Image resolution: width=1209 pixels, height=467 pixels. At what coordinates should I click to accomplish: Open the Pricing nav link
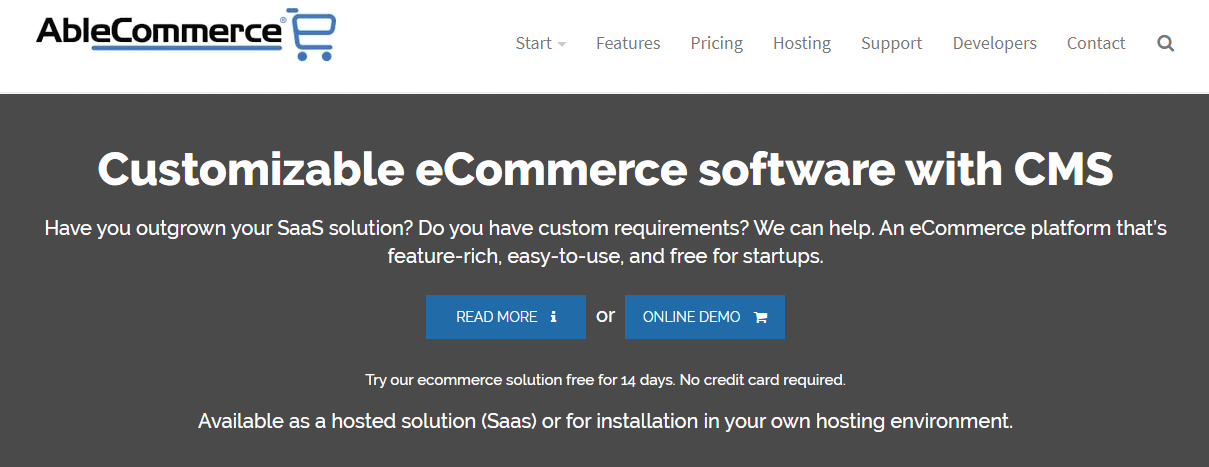tap(716, 43)
